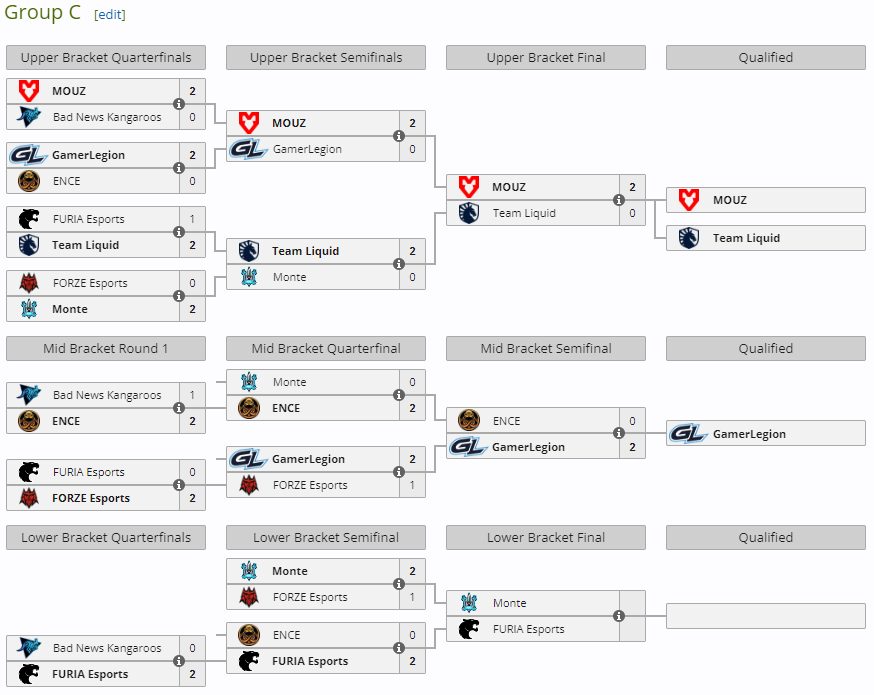Click GamerLegion logo in Upper Bracket Quarterfinals
Screen dimensions: 874x695
tap(28, 155)
